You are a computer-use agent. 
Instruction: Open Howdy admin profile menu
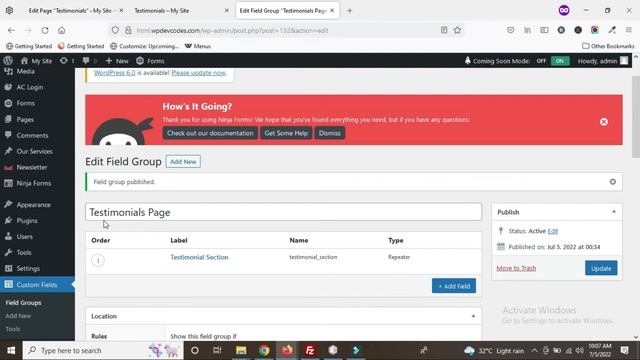[602, 61]
